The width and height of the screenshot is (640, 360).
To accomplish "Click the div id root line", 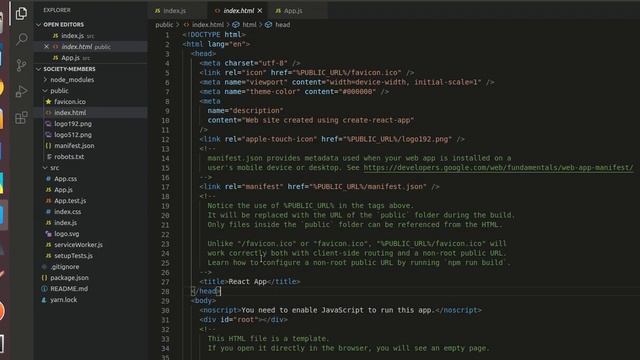I will (244, 320).
